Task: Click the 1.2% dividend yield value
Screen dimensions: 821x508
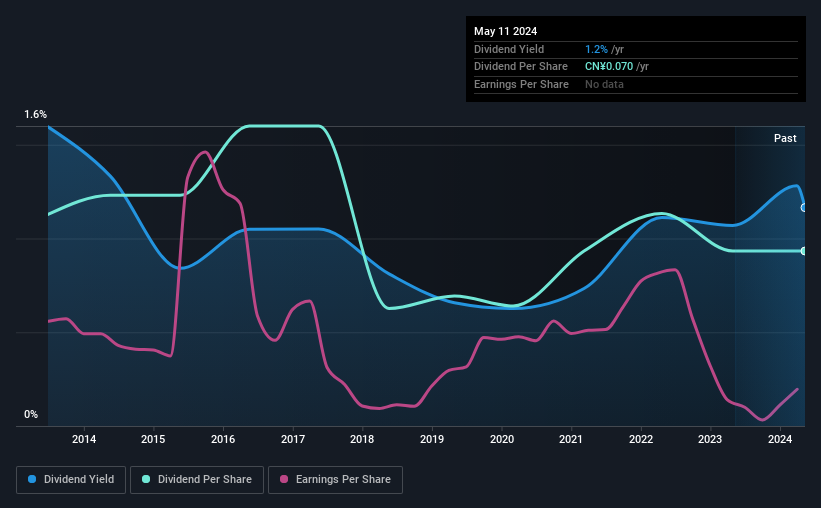Action: [596, 49]
